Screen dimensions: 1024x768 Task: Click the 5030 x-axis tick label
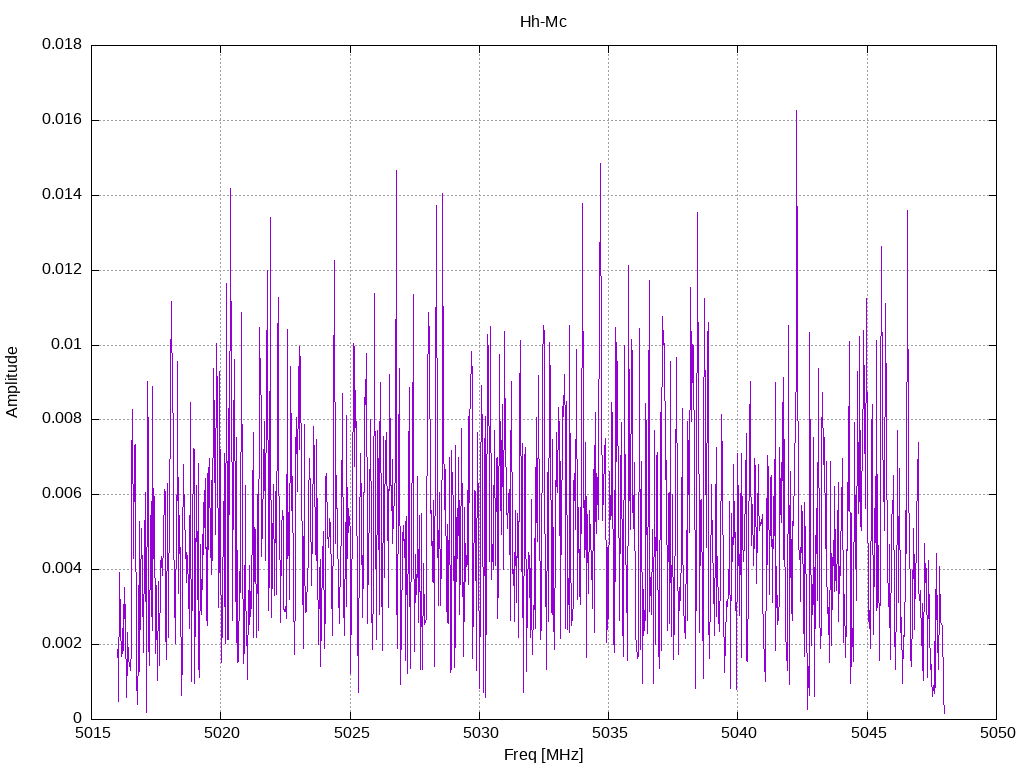coord(480,733)
